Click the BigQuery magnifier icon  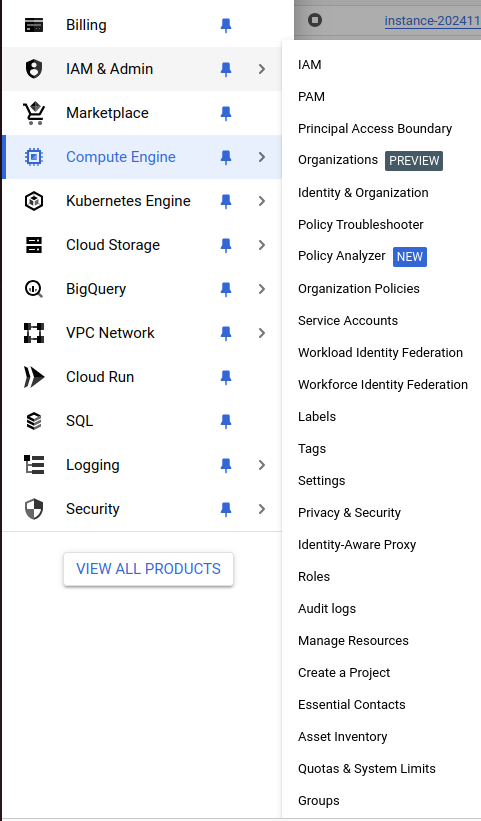34,289
